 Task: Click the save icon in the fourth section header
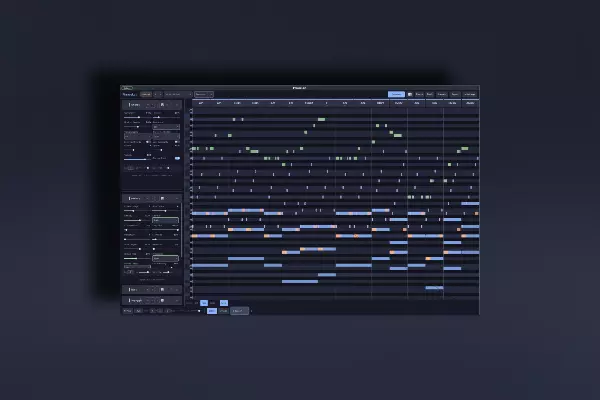(162, 300)
